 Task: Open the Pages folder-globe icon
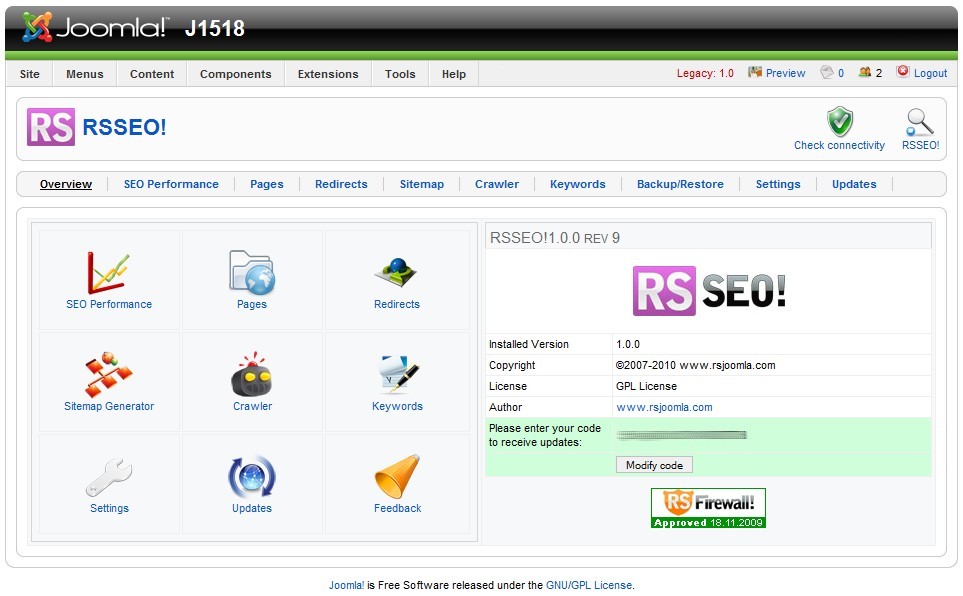252,272
